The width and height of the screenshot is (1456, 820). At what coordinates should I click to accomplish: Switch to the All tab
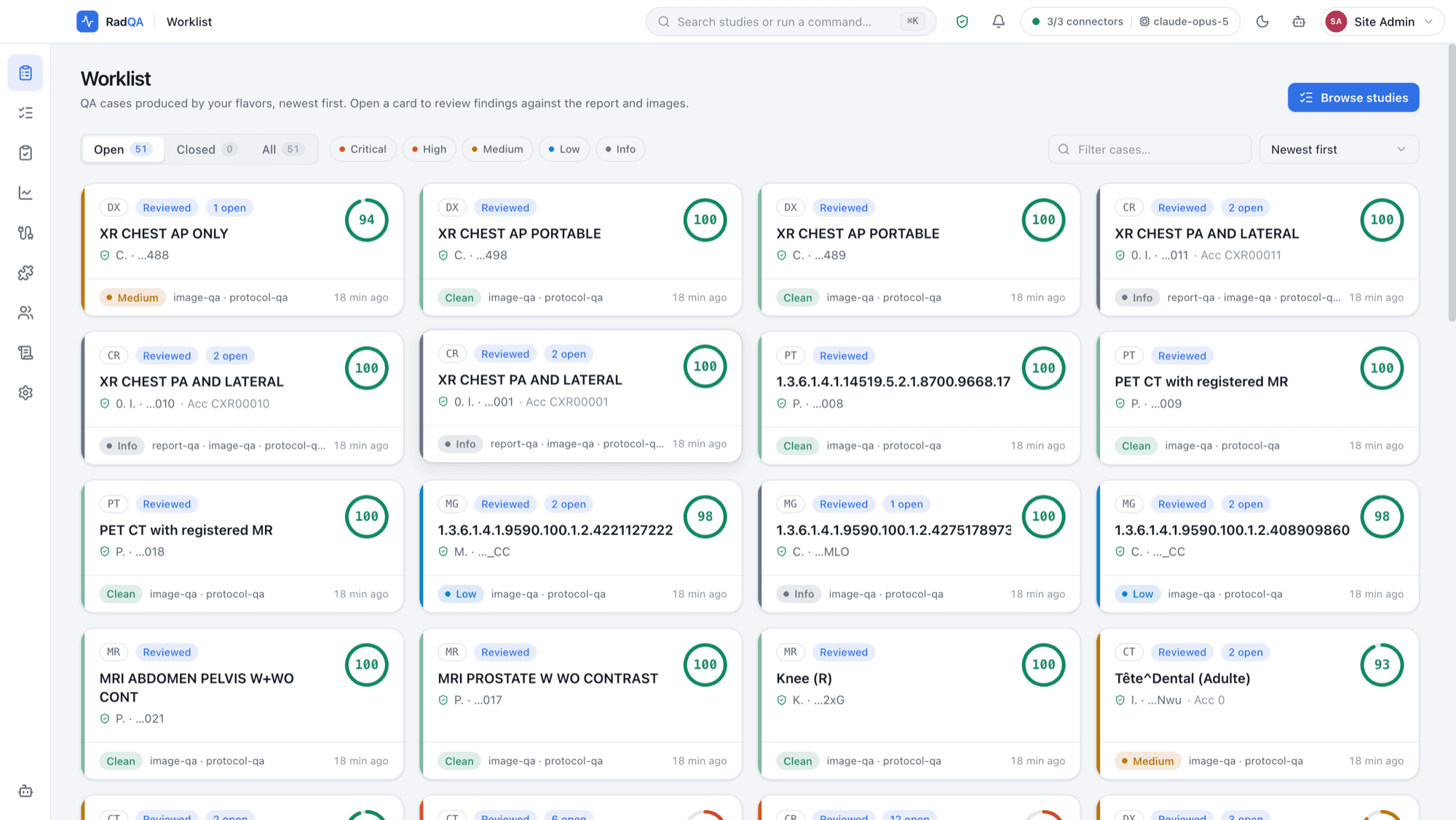282,149
